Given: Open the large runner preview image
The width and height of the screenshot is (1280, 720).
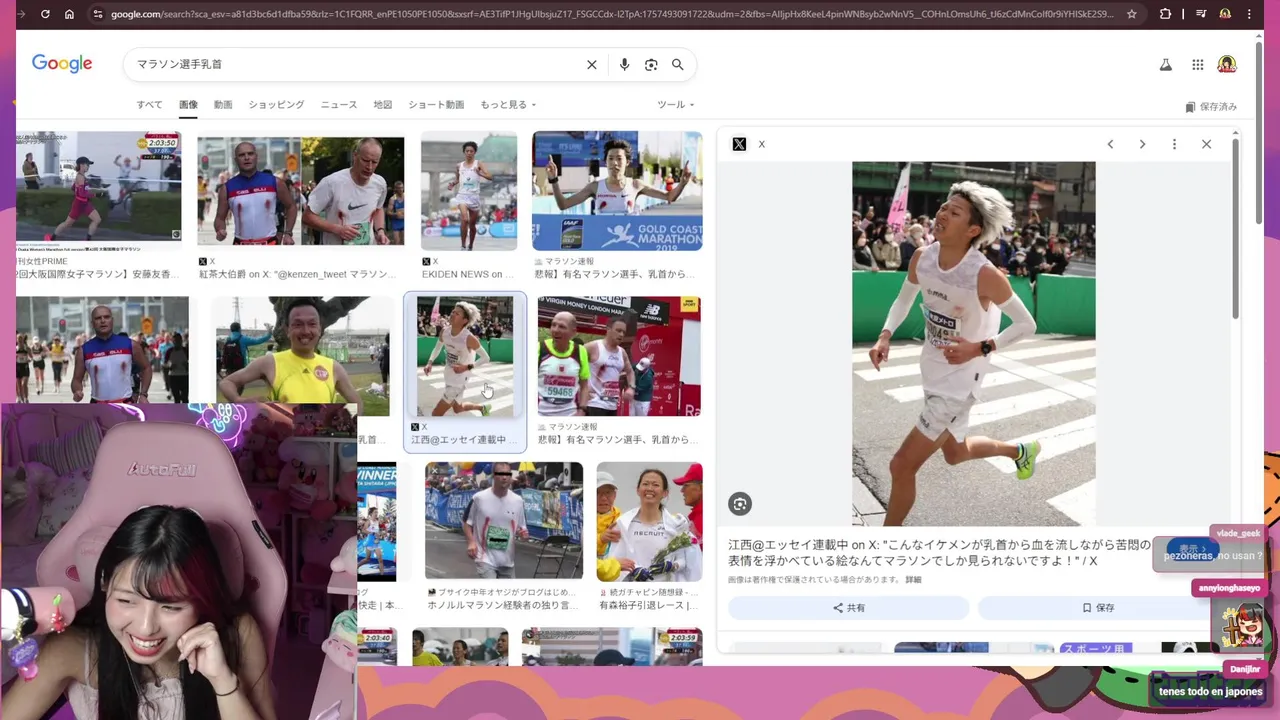Looking at the screenshot, I should (973, 344).
